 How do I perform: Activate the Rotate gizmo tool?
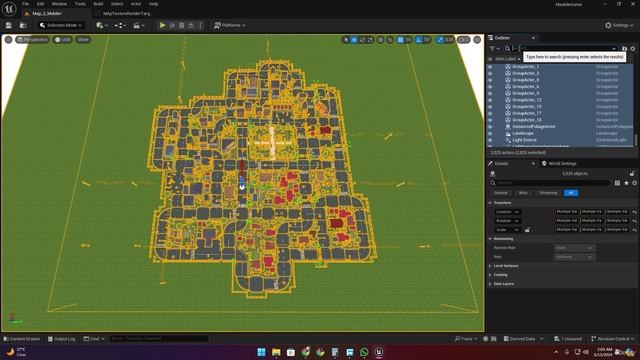(x=362, y=40)
